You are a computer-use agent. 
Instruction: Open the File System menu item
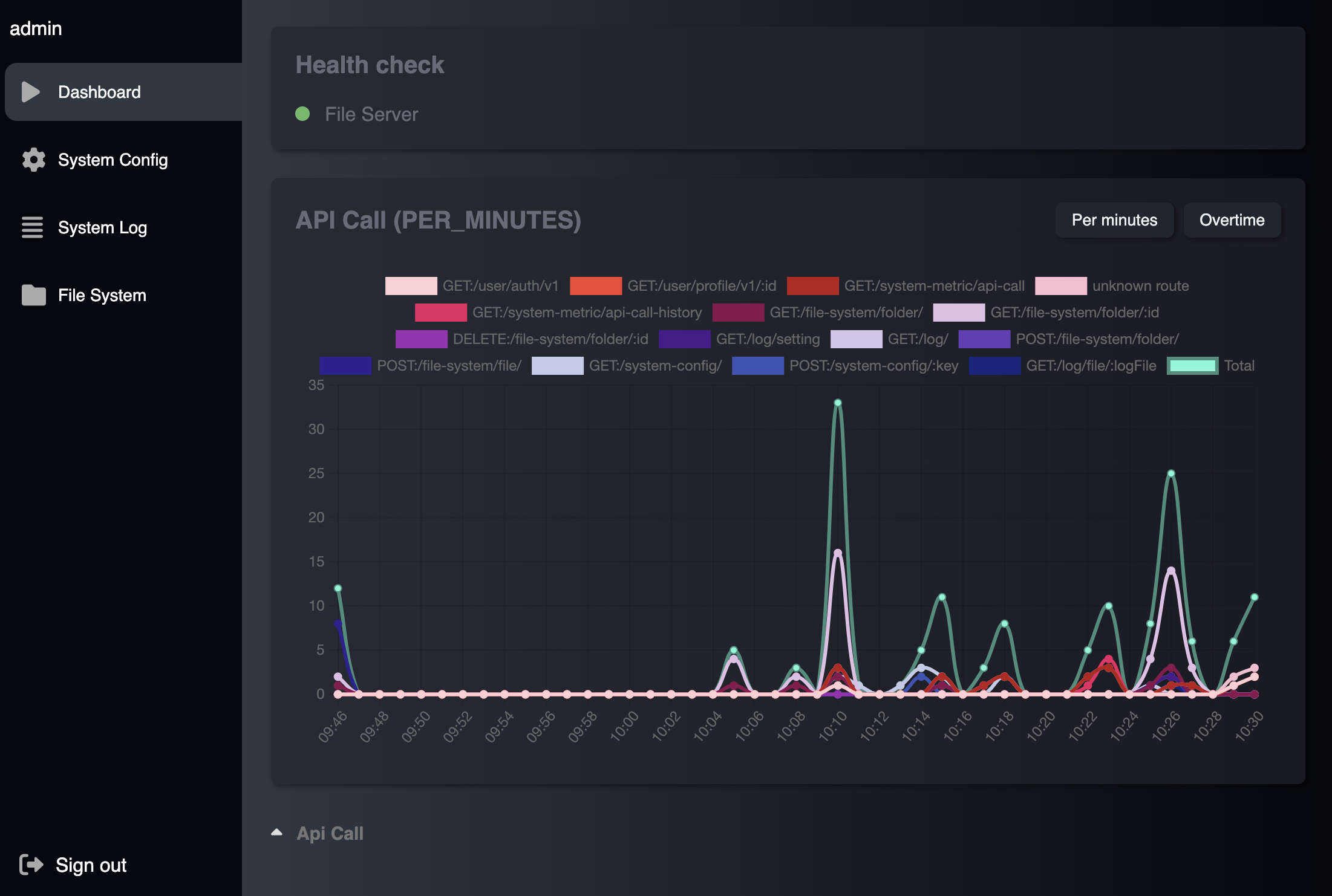[x=102, y=295]
